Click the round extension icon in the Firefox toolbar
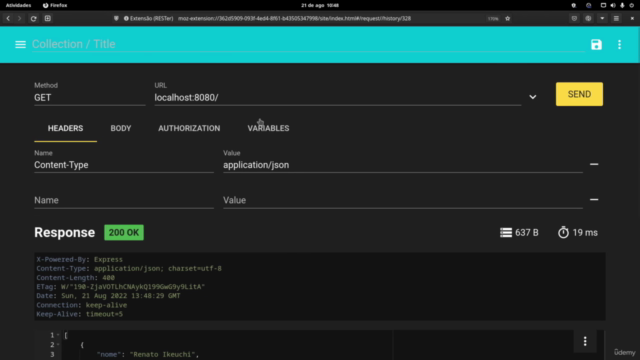 pos(588,18)
